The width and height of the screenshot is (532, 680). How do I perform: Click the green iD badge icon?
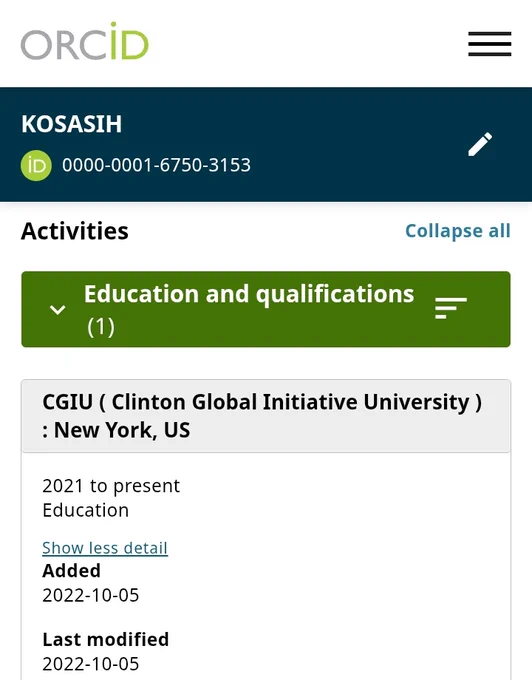[36, 165]
